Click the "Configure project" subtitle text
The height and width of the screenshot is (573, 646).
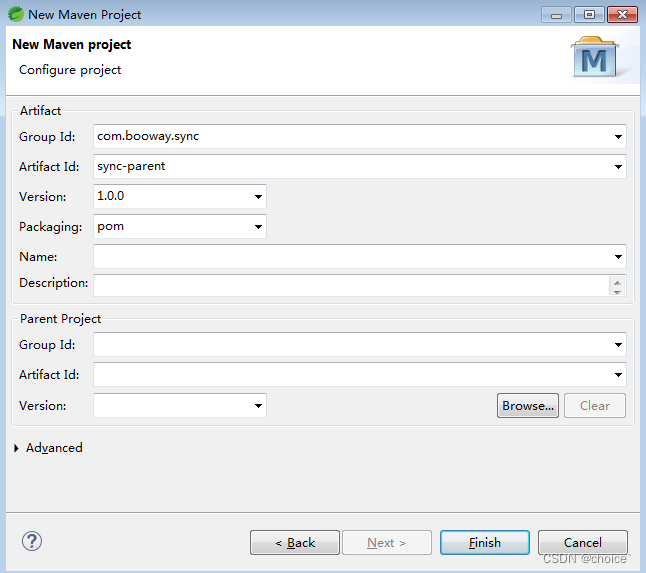click(70, 70)
